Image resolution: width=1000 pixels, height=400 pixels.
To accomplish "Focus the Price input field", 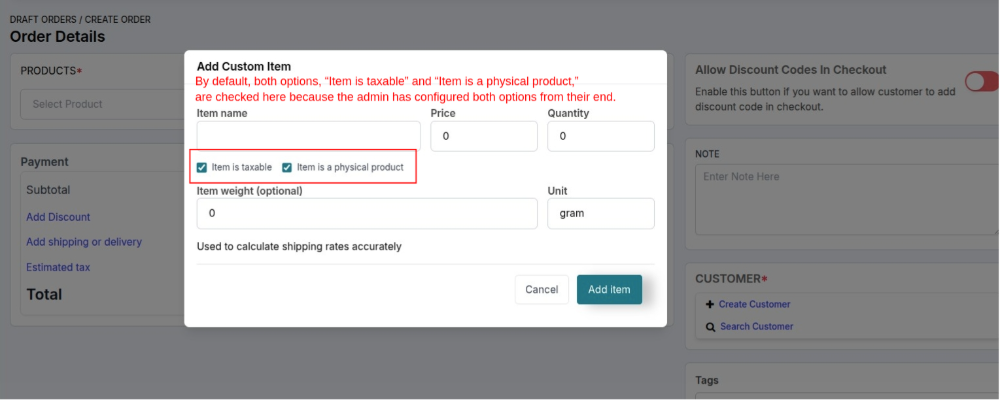I will tap(484, 136).
